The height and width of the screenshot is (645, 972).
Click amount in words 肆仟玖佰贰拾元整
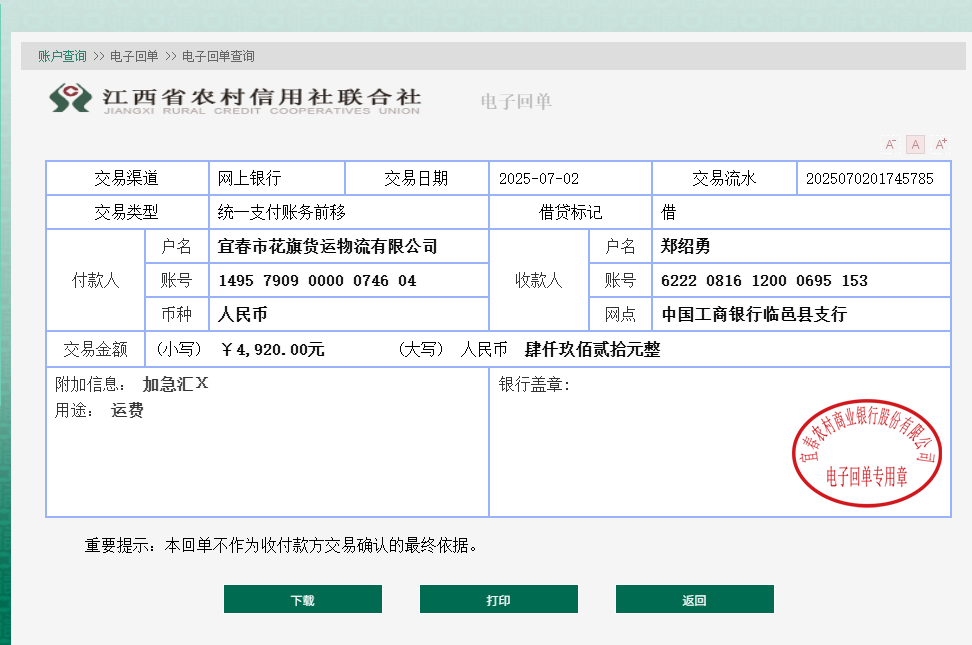pos(592,349)
